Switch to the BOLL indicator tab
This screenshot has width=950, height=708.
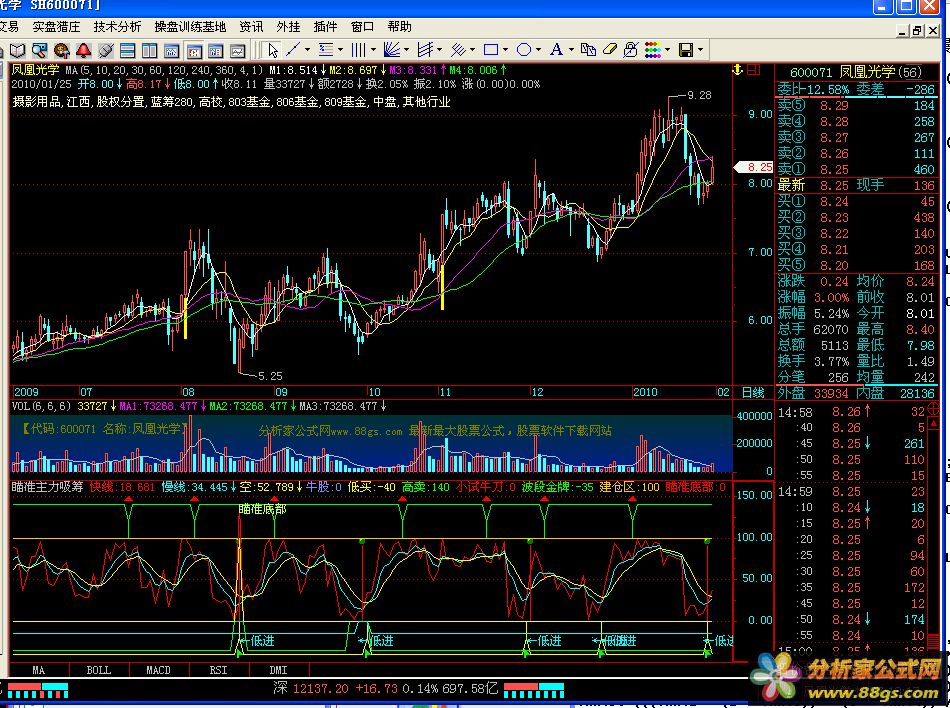tap(98, 669)
